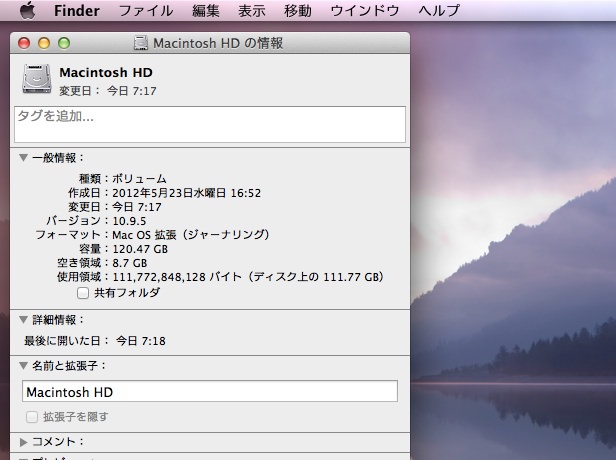Screen dimensions: 616x460
Task: Expand the コメント section
Action: 23,442
